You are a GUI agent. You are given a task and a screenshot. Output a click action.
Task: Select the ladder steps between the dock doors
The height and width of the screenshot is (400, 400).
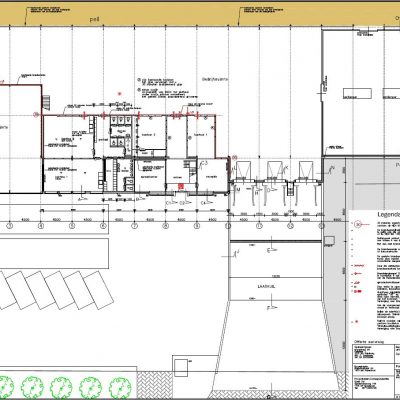point(291,189)
